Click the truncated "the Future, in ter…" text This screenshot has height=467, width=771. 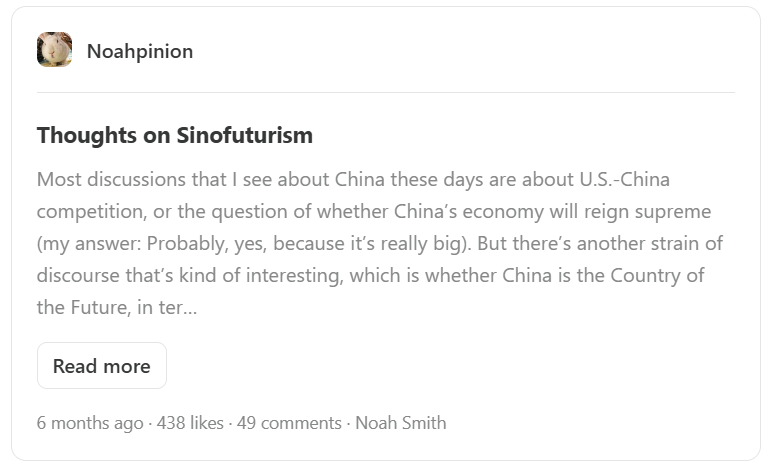click(x=117, y=307)
